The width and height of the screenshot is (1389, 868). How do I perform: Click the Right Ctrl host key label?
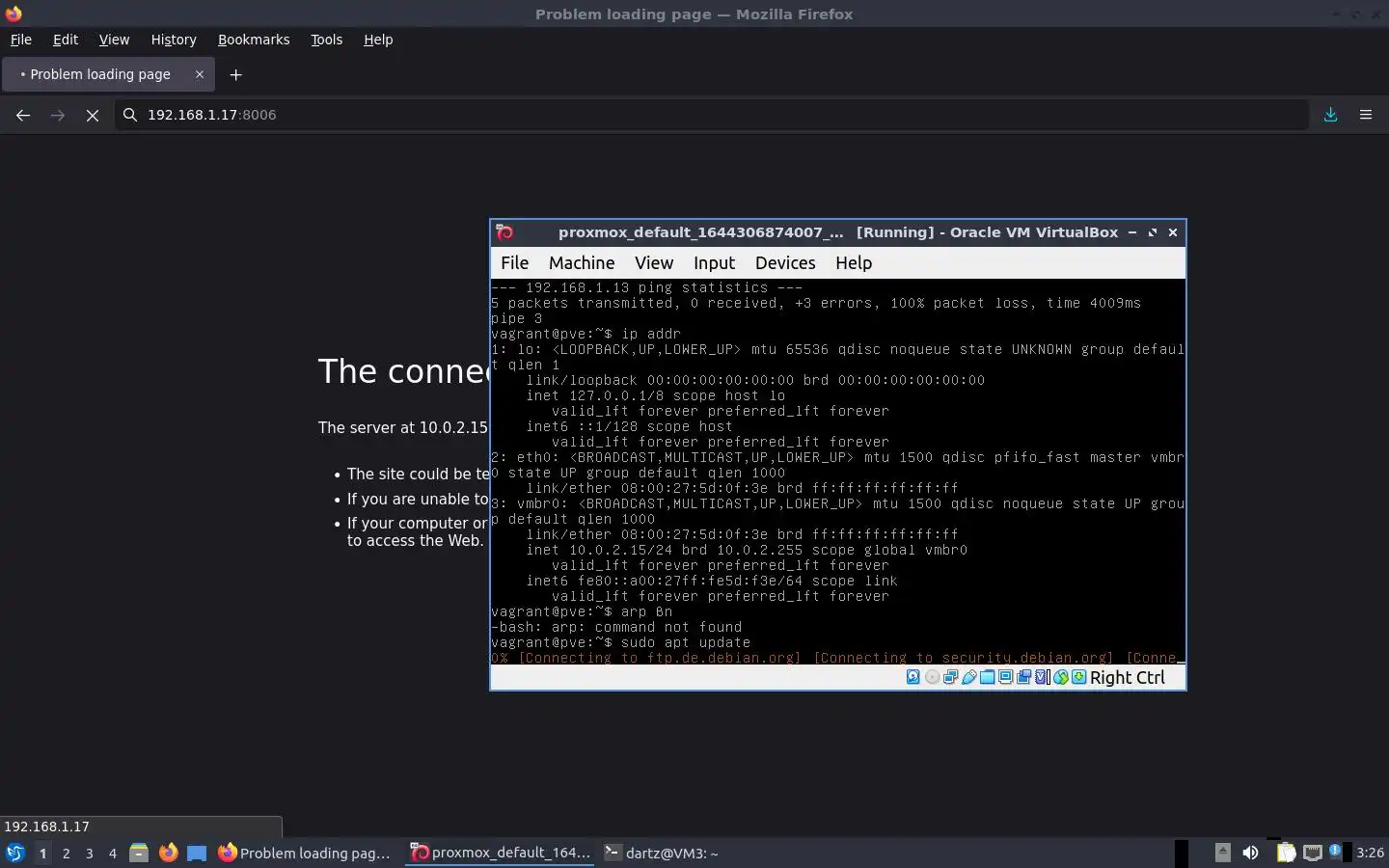coord(1128,677)
